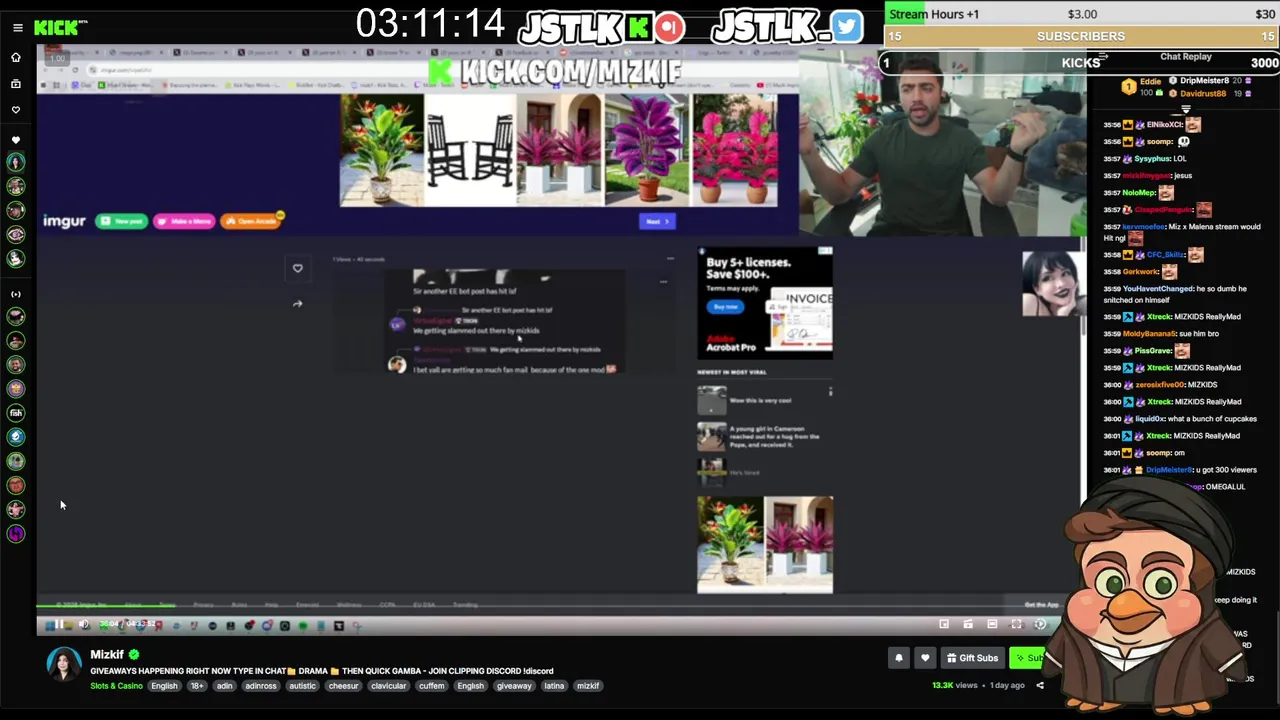Select the giveaway tag
This screenshot has height=720, width=1280.
[514, 686]
